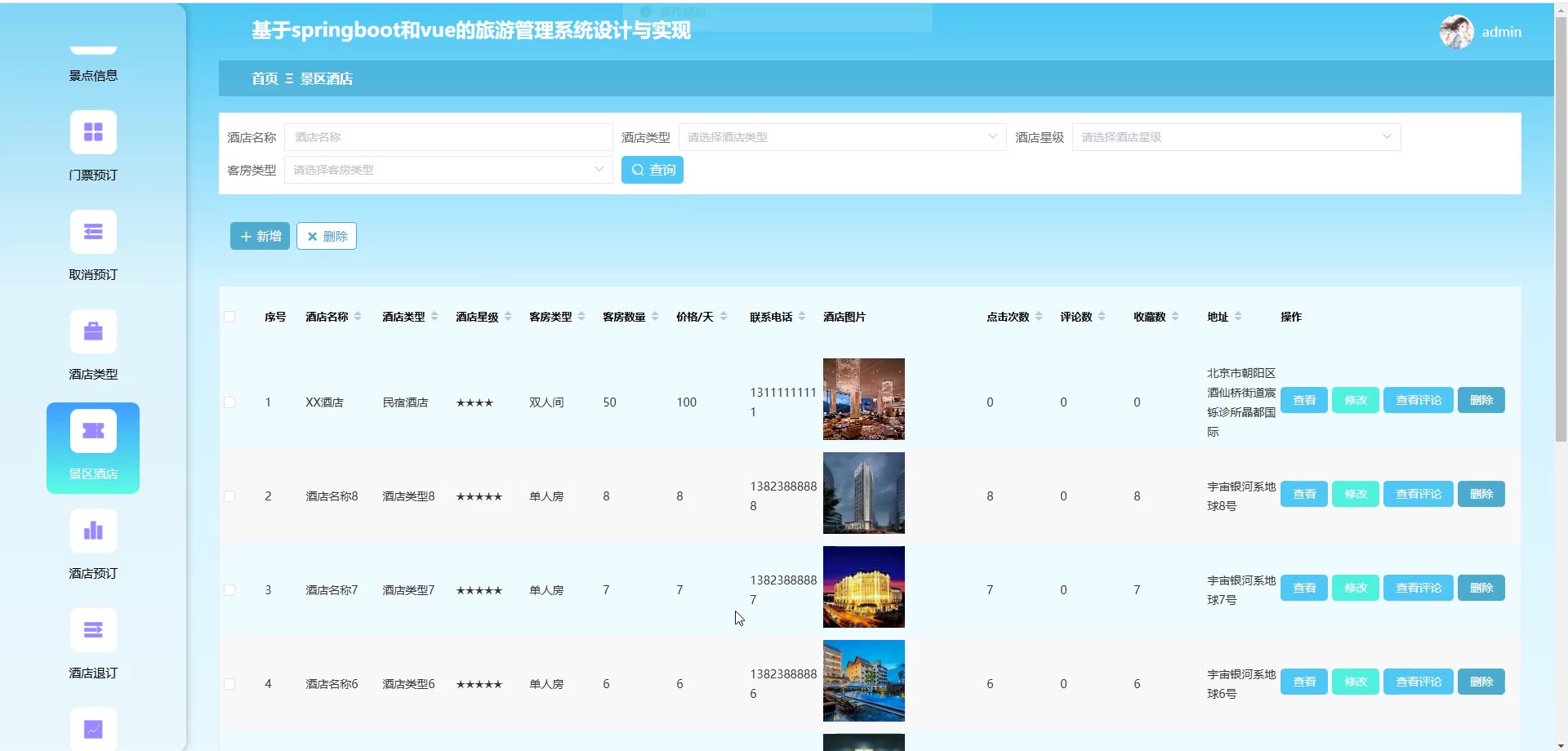Open the 门票预订 sidebar icon
This screenshot has height=751, width=1568.
tap(93, 133)
